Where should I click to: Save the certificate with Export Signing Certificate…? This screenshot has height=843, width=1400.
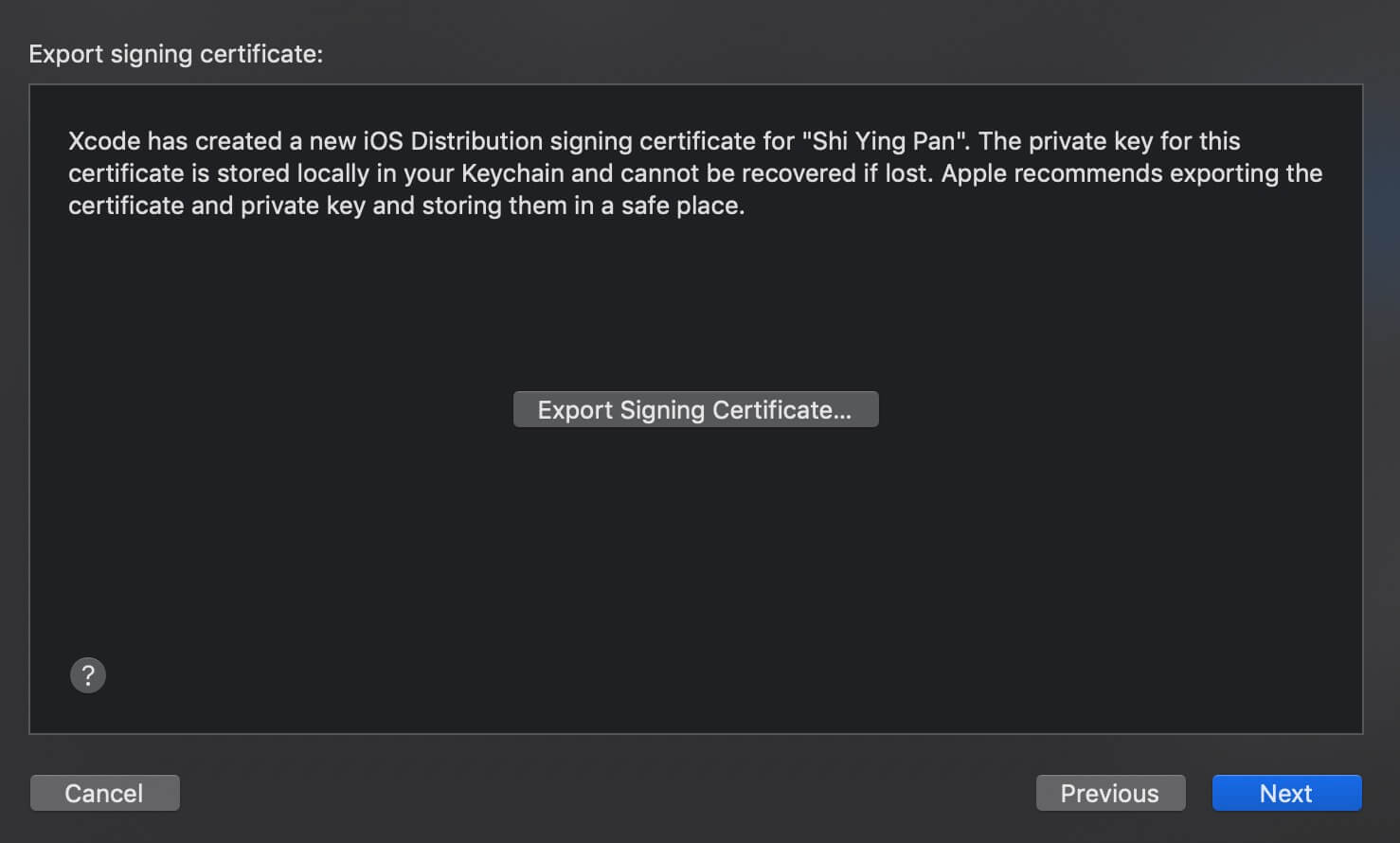pos(695,409)
